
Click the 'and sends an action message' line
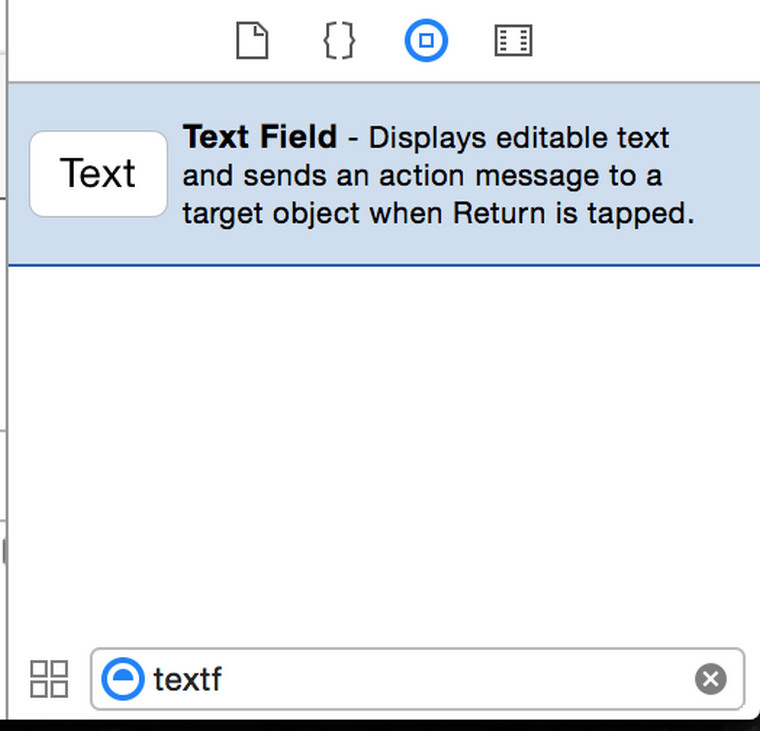coord(421,176)
